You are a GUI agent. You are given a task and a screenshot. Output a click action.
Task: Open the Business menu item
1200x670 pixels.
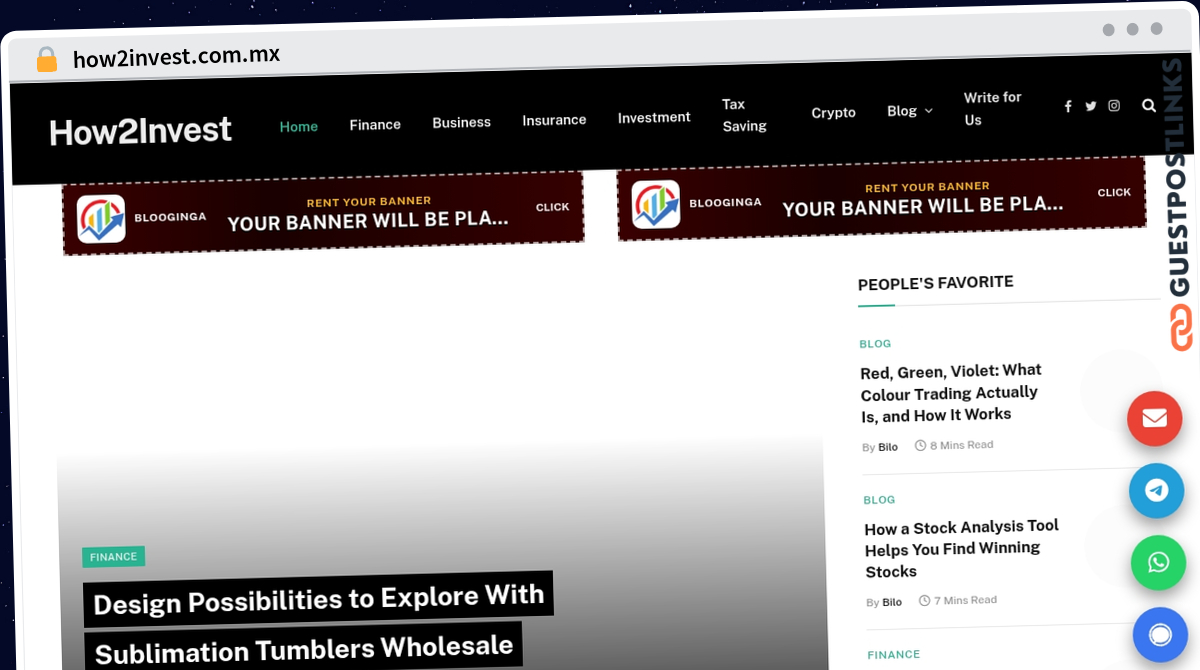(x=462, y=122)
